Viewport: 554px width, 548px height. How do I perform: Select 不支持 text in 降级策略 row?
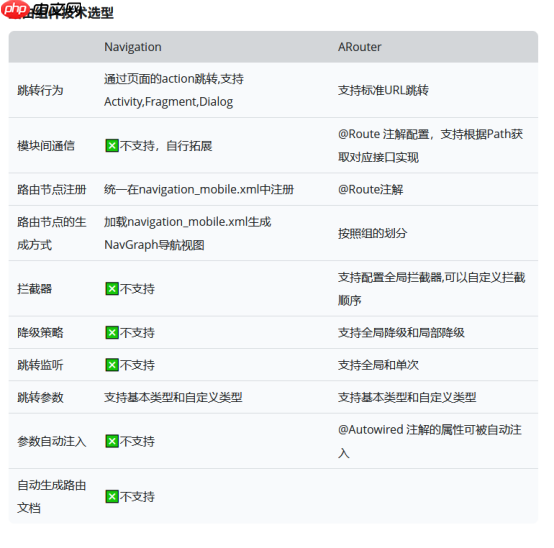point(137,332)
